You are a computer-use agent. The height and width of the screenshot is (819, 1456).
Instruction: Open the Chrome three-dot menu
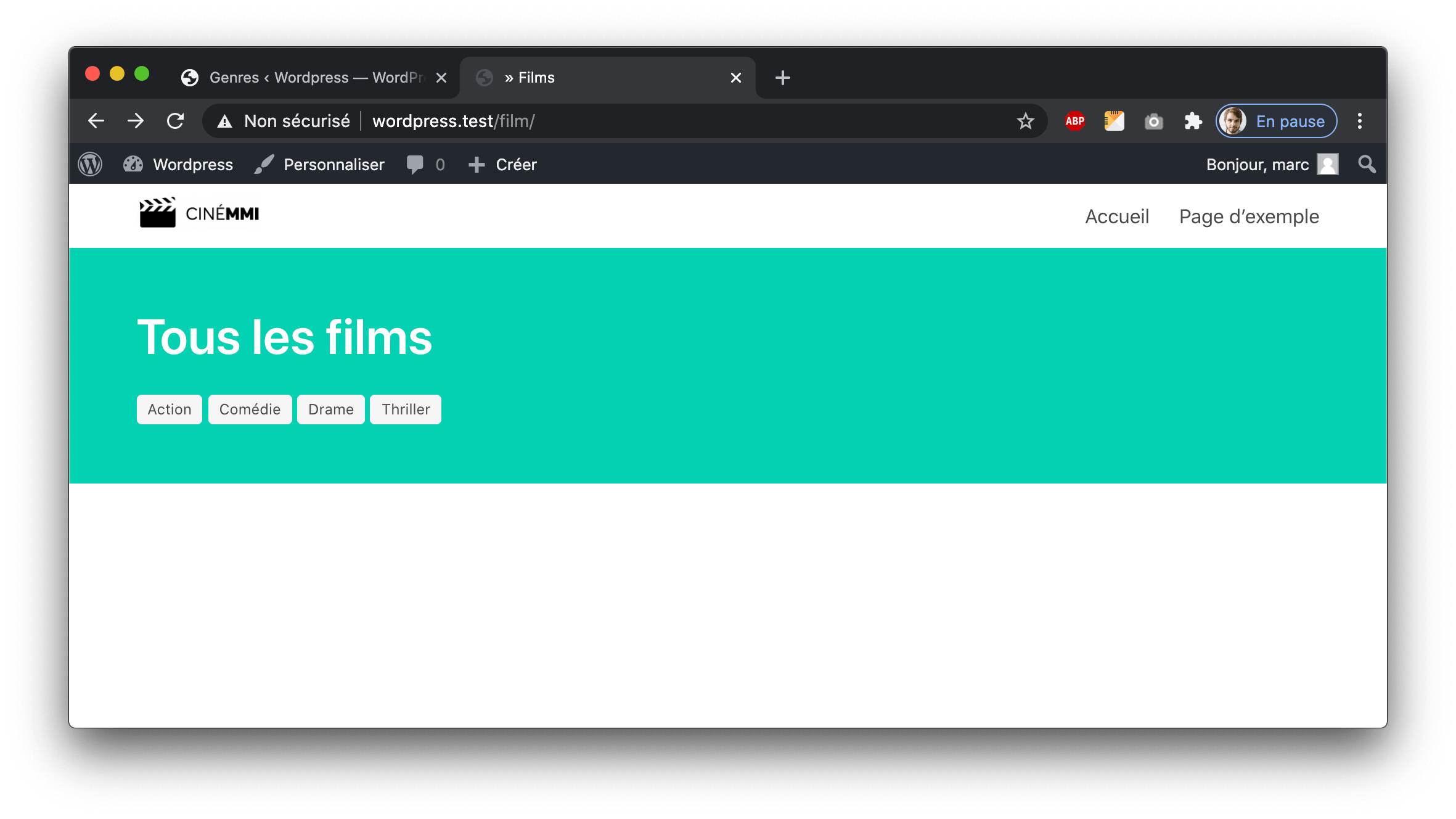pos(1360,121)
